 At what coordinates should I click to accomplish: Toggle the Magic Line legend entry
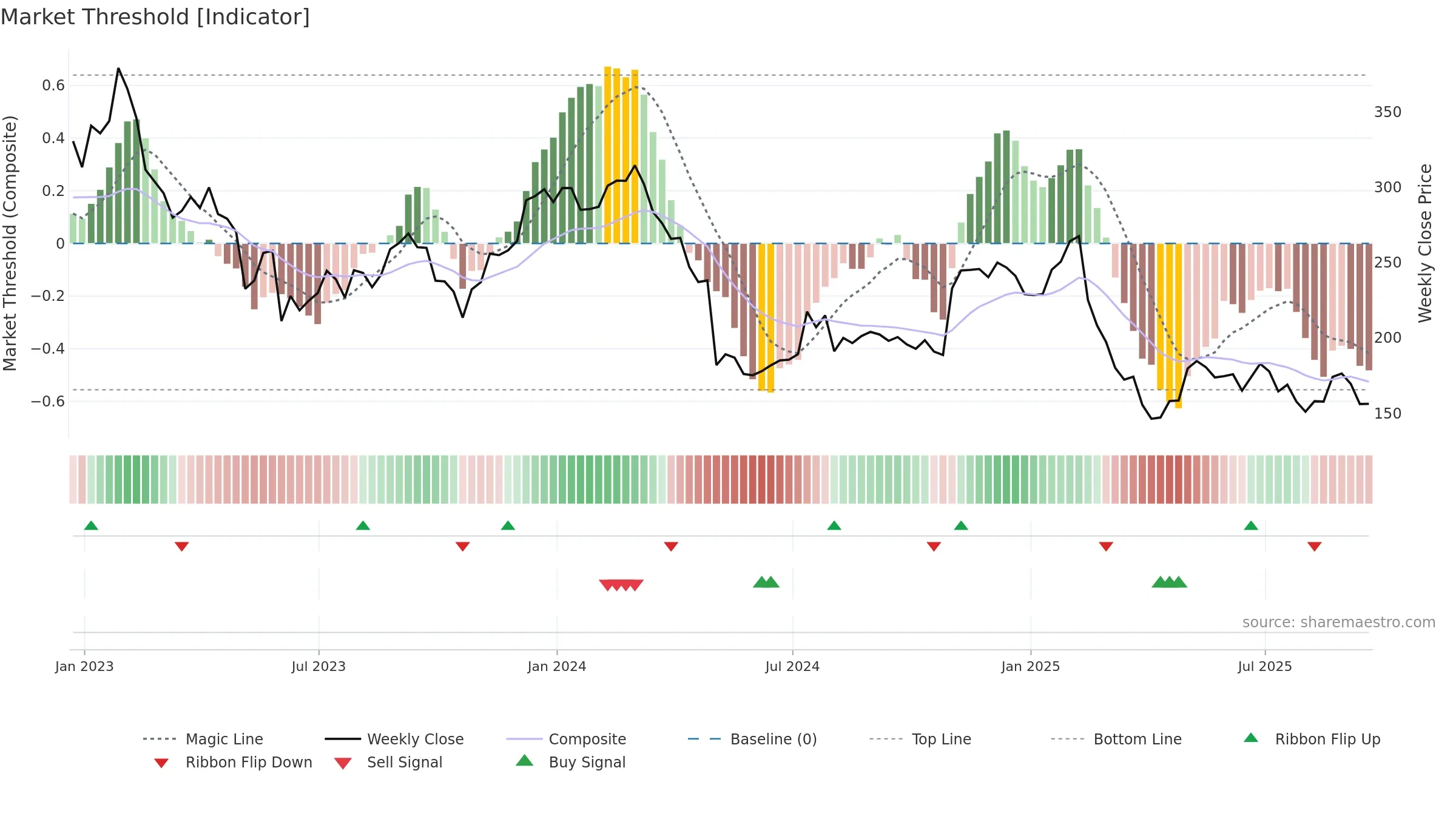pos(203,739)
